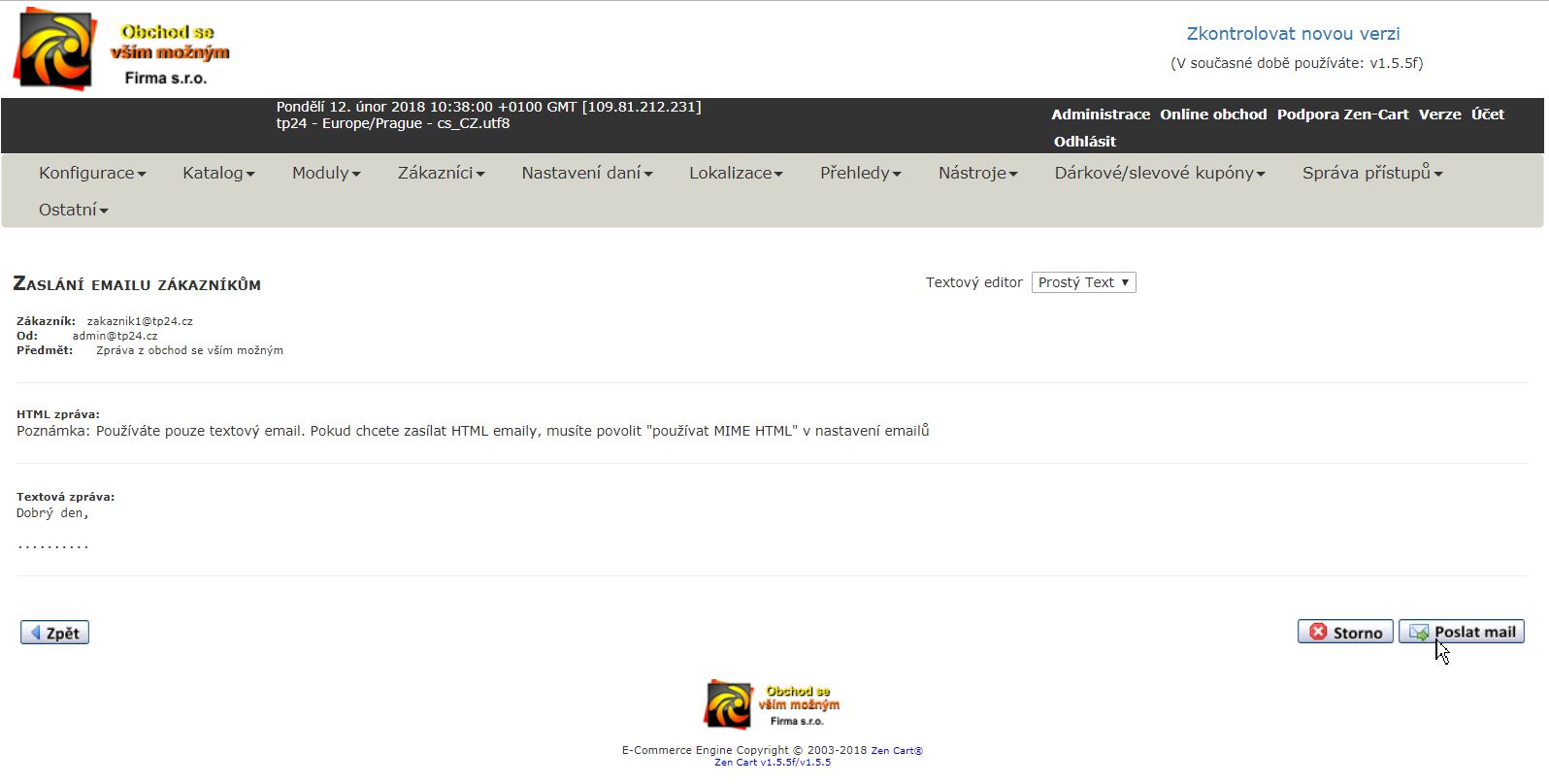
Task: Expand the Ostatní menu
Action: click(73, 210)
